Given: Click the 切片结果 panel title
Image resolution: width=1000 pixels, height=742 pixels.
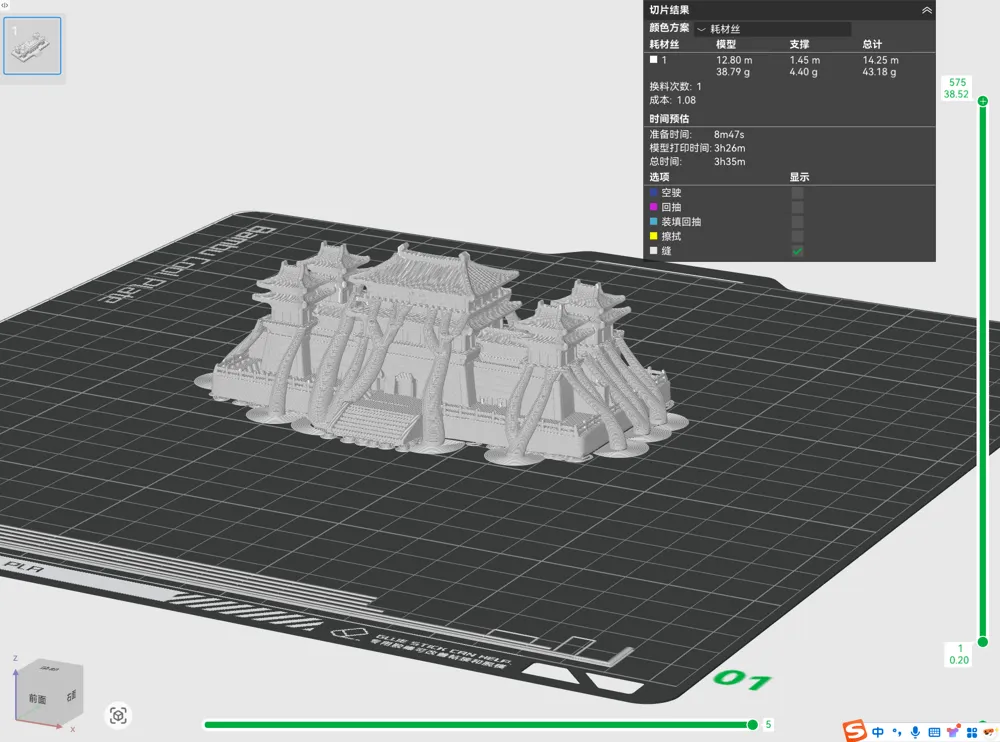Looking at the screenshot, I should (669, 10).
